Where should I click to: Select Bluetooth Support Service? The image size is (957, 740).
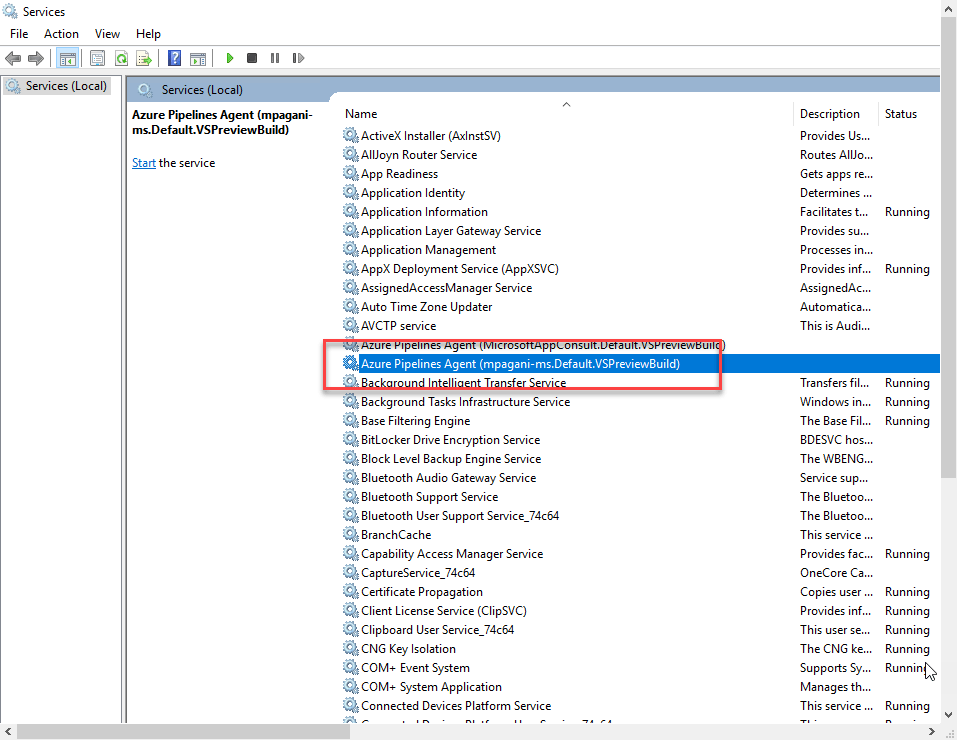(x=429, y=496)
